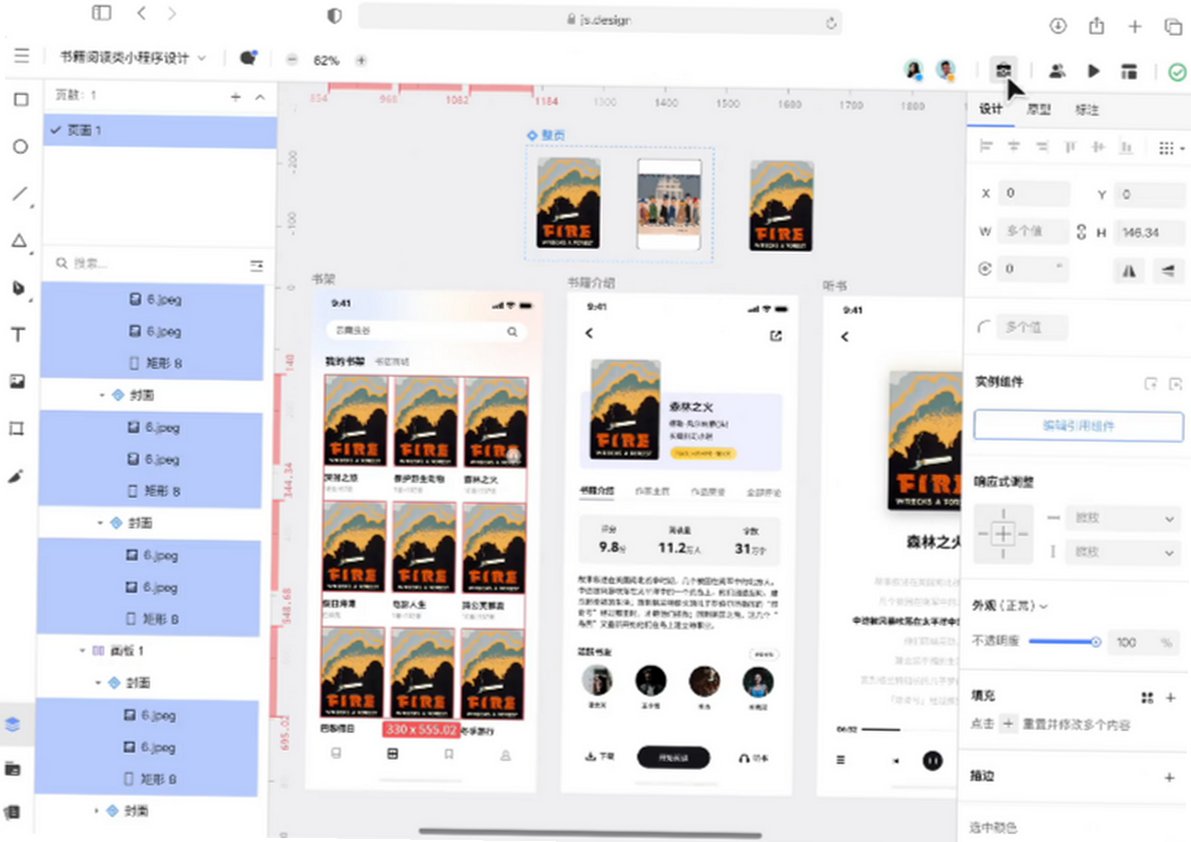The height and width of the screenshot is (842, 1191).
Task: Select the Triangle polygon tool
Action: (20, 241)
